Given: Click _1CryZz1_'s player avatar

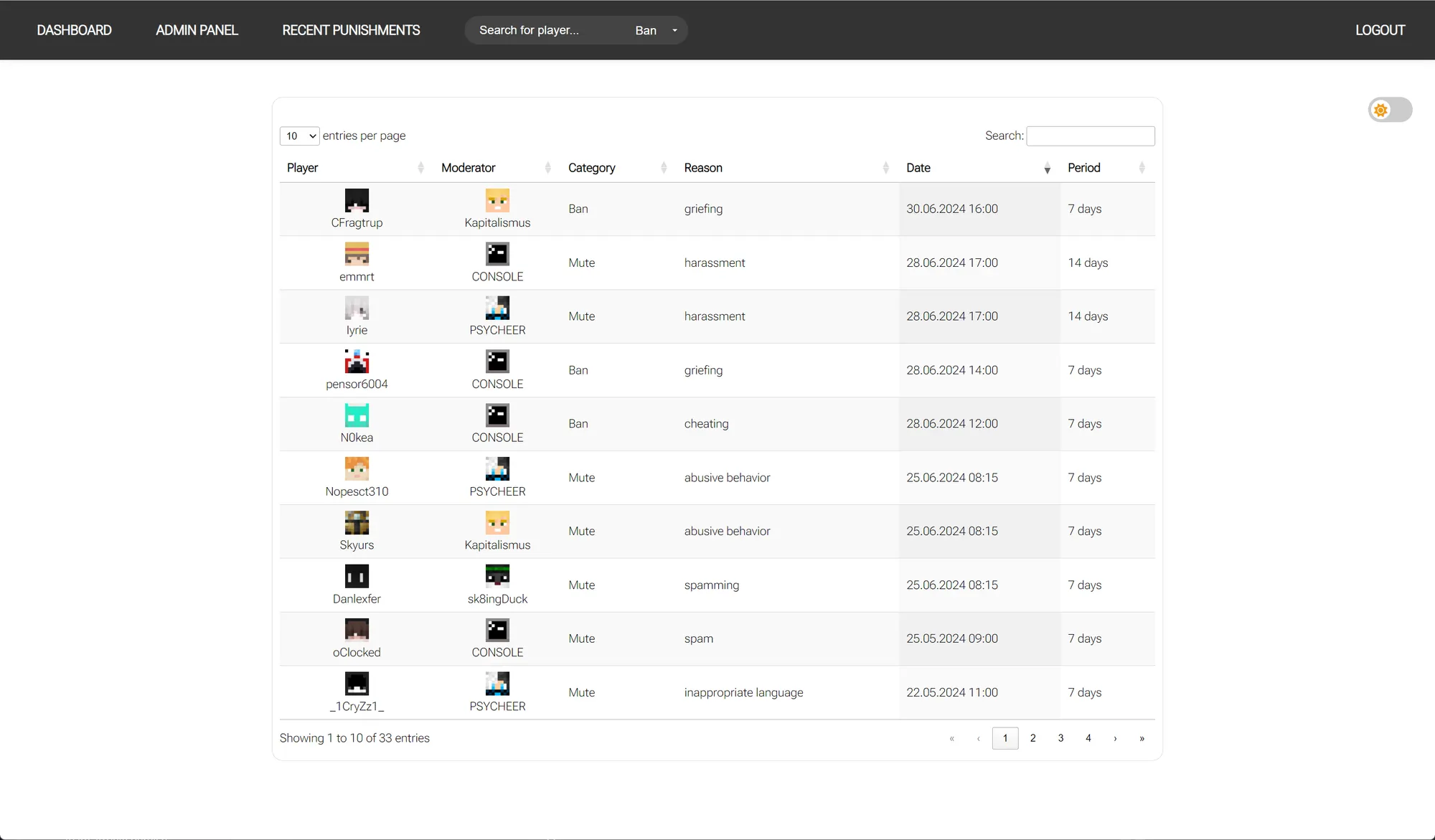Looking at the screenshot, I should tap(357, 684).
